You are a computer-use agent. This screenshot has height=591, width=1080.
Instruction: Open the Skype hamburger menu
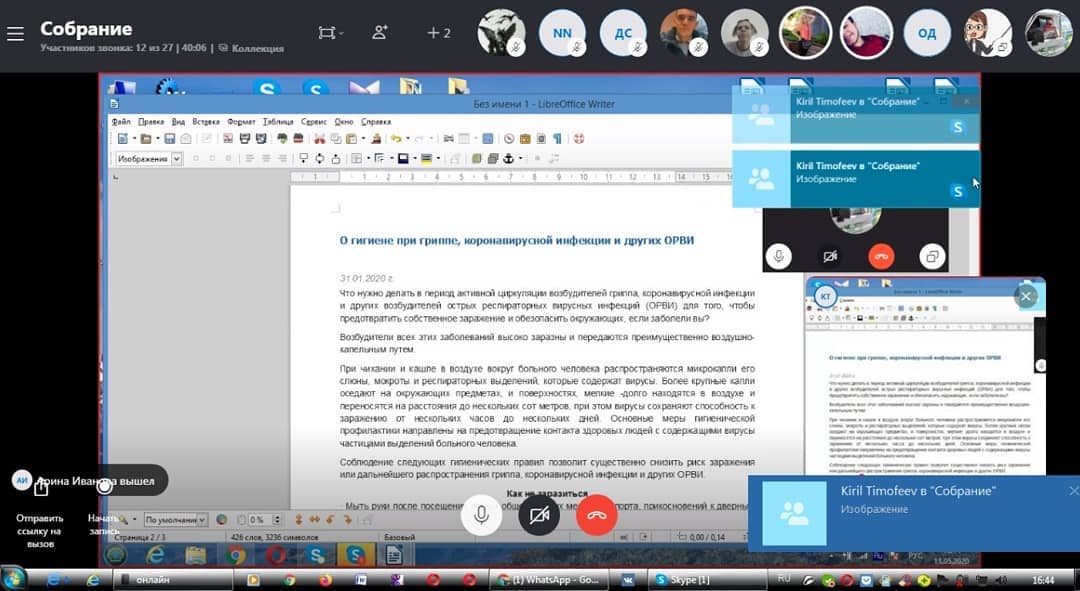click(15, 33)
